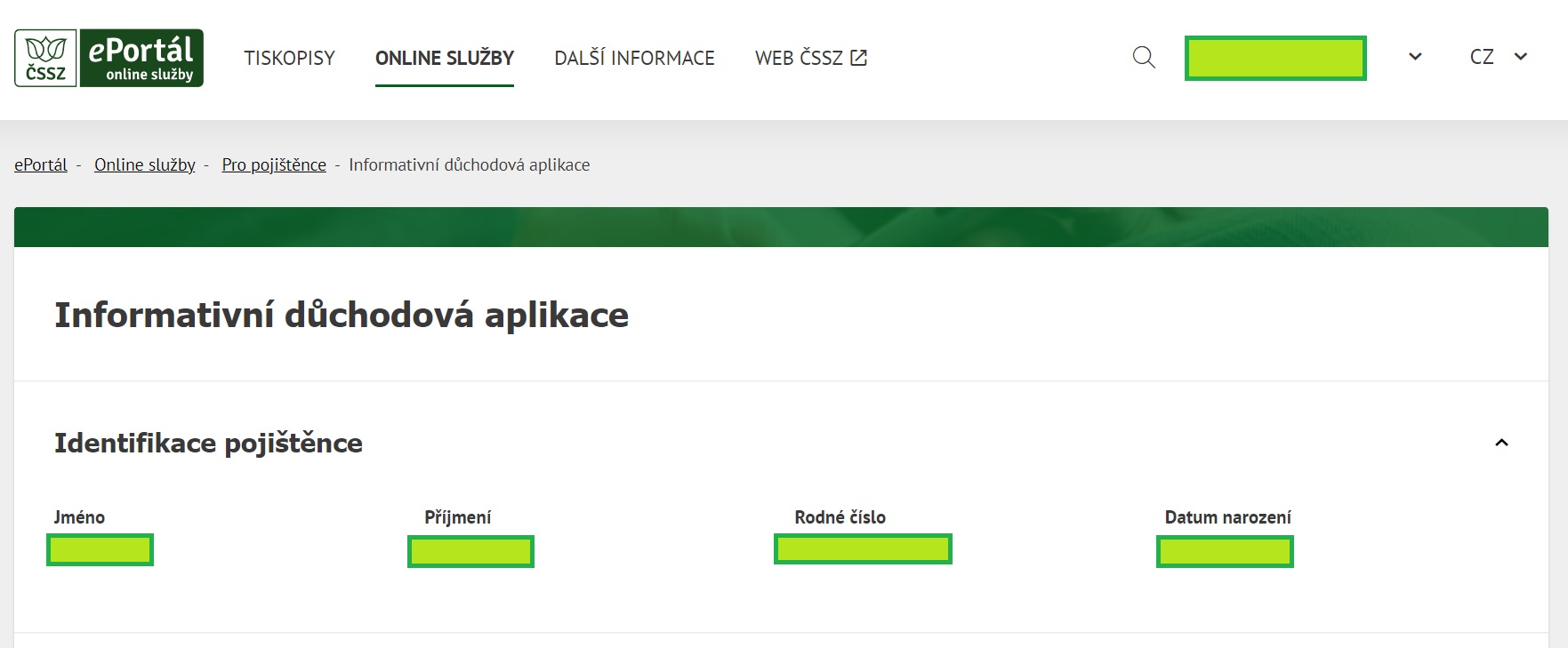Screen dimensions: 1568x648
Task: Navigate to Online služby breadcrumb link
Action: (145, 165)
